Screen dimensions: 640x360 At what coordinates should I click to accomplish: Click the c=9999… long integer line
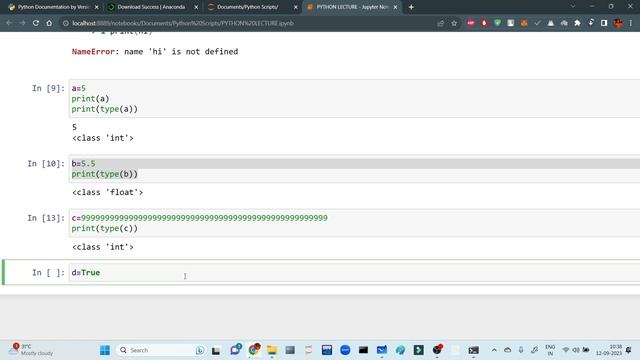[200, 218]
